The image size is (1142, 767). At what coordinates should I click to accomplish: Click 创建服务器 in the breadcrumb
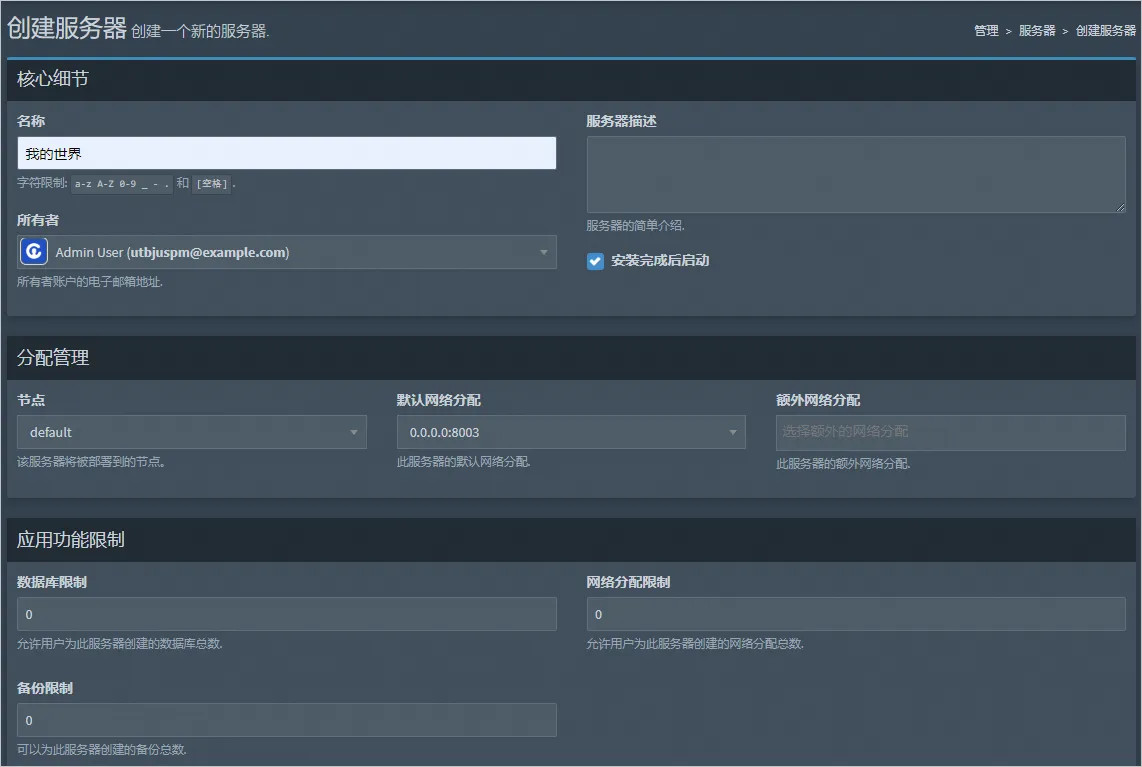click(x=1106, y=31)
